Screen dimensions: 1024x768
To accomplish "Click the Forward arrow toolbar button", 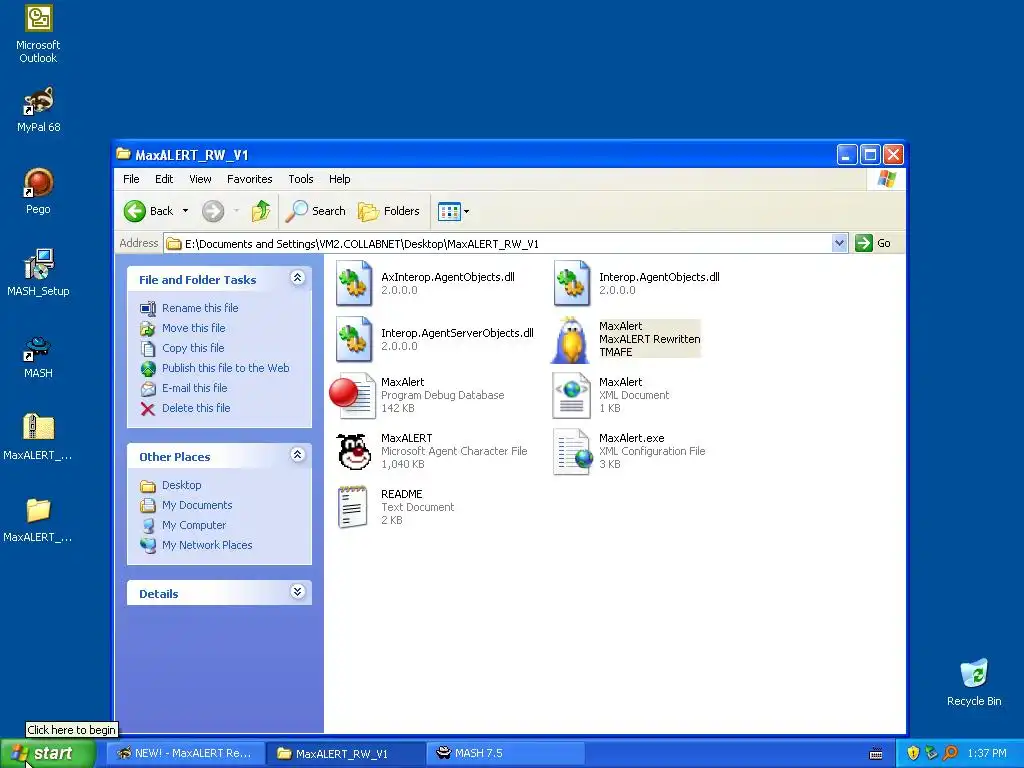I will 213,211.
